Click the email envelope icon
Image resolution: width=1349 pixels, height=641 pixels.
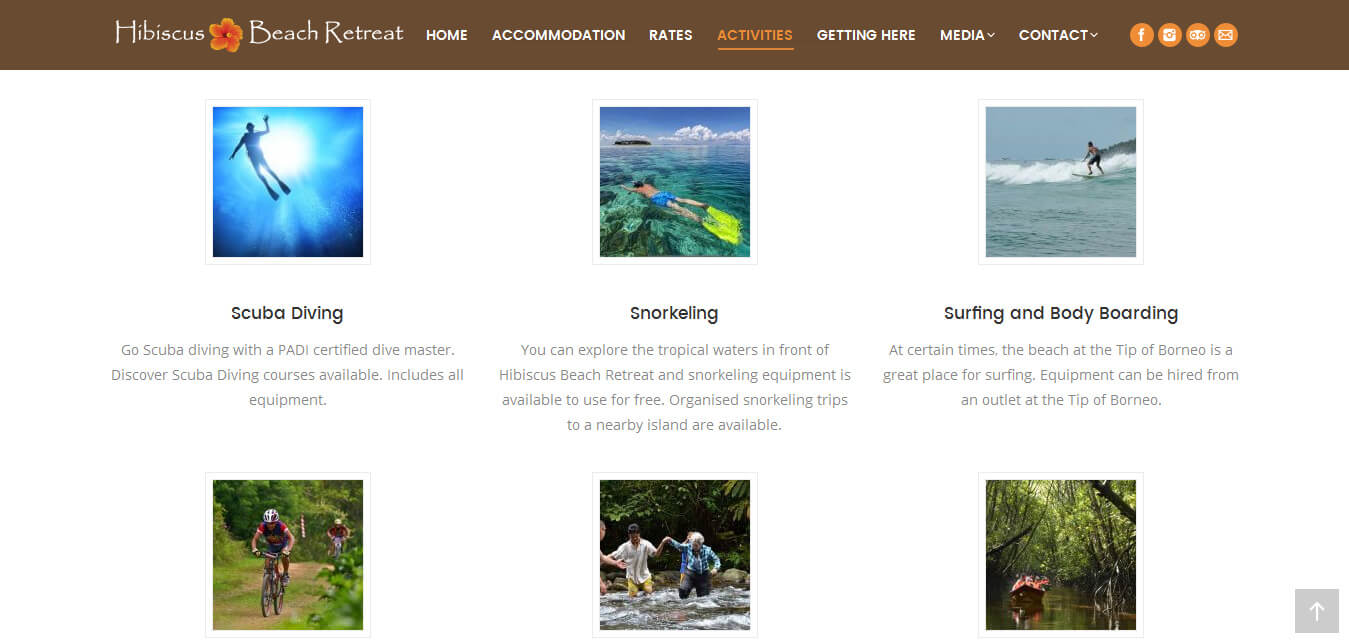coord(1226,35)
